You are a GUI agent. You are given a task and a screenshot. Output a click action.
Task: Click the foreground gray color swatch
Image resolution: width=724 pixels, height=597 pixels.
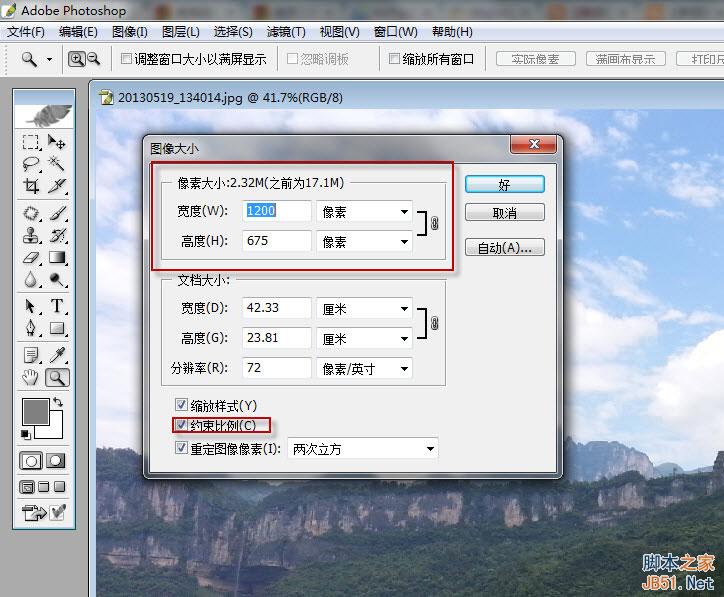coord(36,411)
